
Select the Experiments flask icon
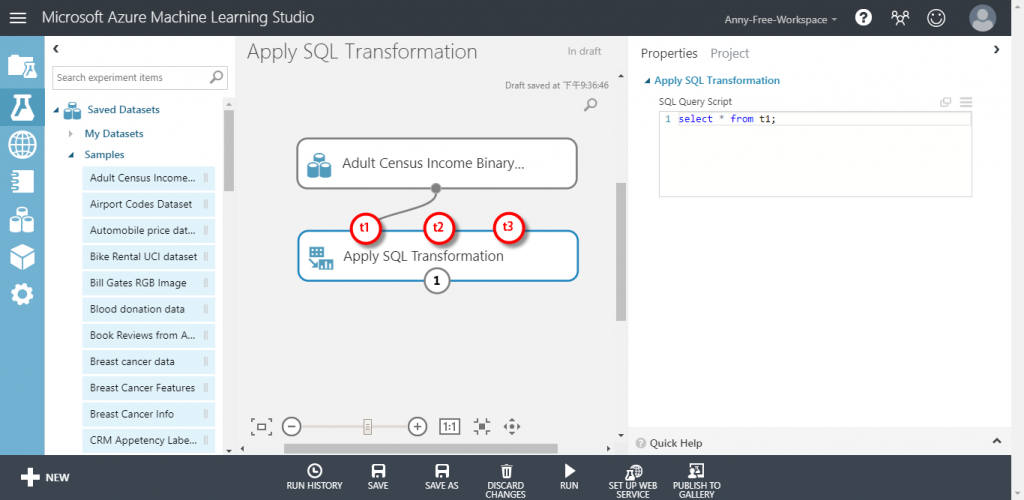tap(22, 106)
